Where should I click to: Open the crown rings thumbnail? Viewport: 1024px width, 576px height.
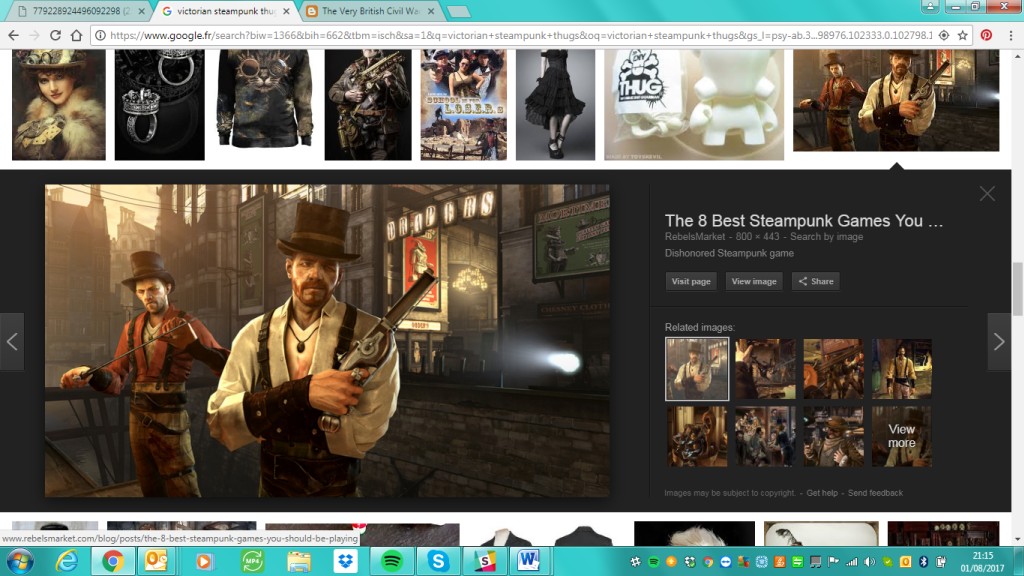(159, 104)
